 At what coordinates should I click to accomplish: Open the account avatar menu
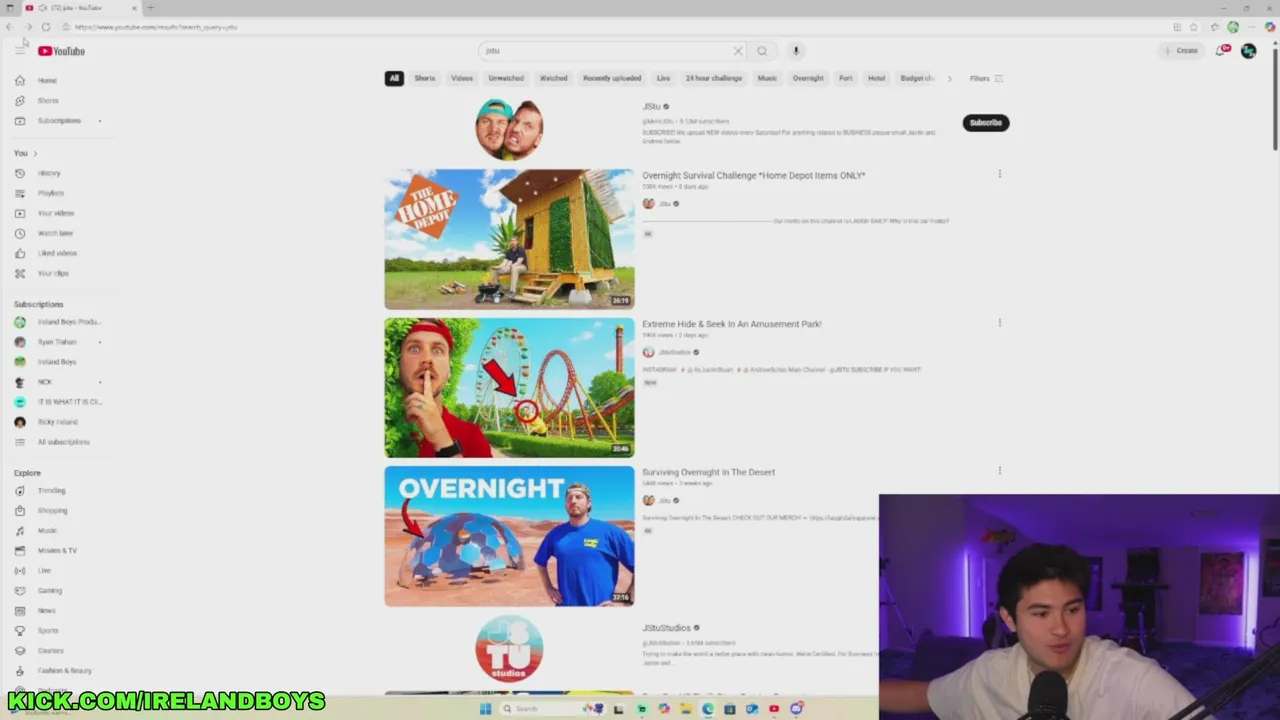pyautogui.click(x=1248, y=51)
